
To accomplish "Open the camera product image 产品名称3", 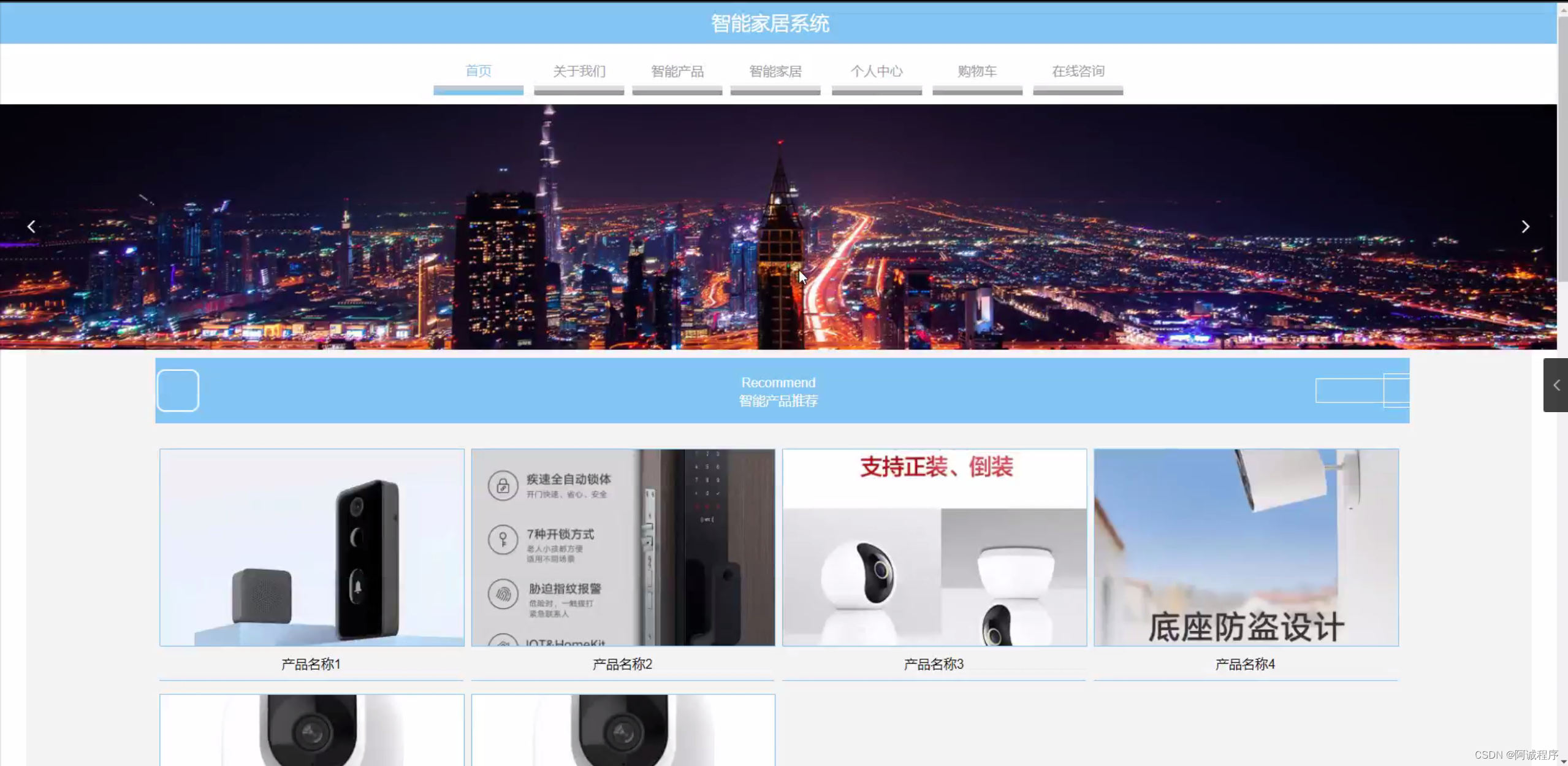I will click(x=934, y=547).
